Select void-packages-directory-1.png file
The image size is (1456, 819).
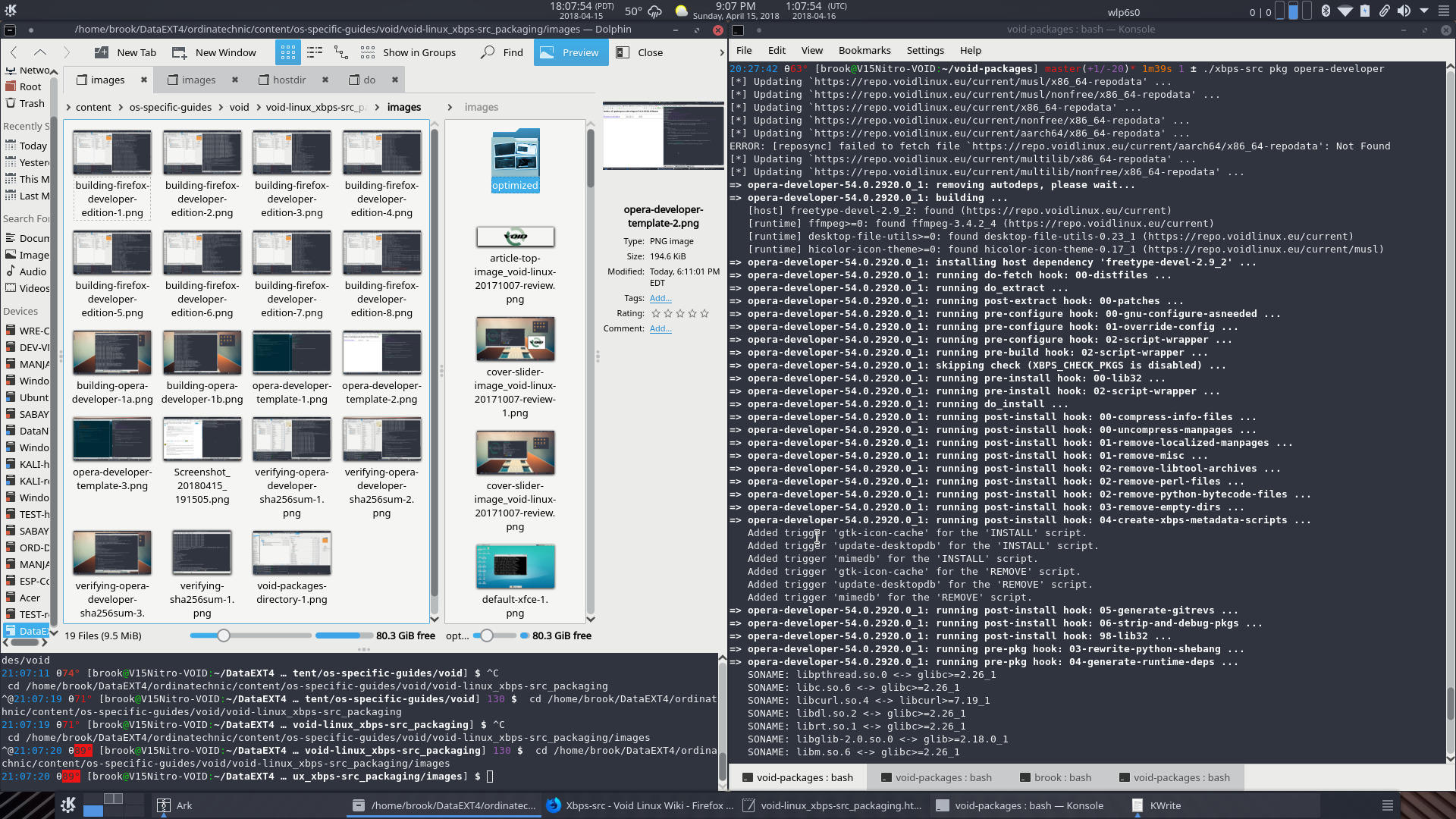point(292,567)
